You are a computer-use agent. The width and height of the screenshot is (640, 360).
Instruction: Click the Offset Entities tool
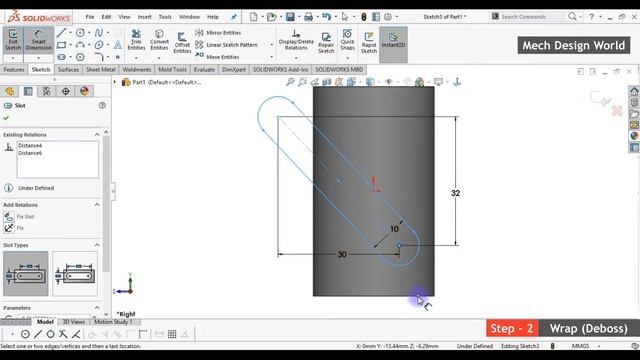tap(182, 43)
